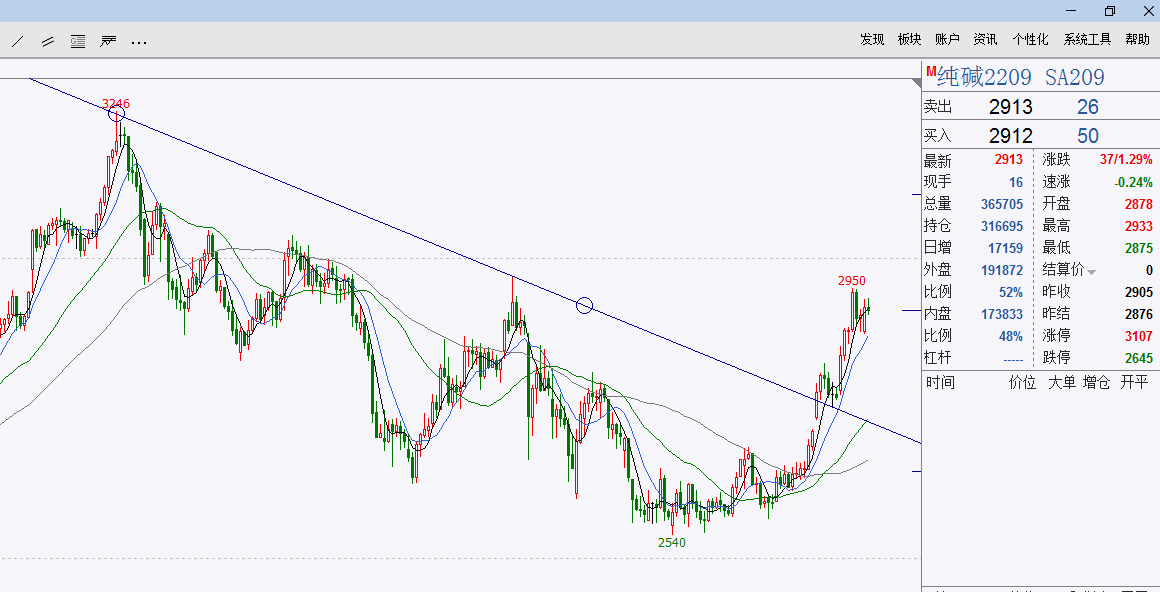
Task: Open the 帮助 menu
Action: click(1138, 39)
